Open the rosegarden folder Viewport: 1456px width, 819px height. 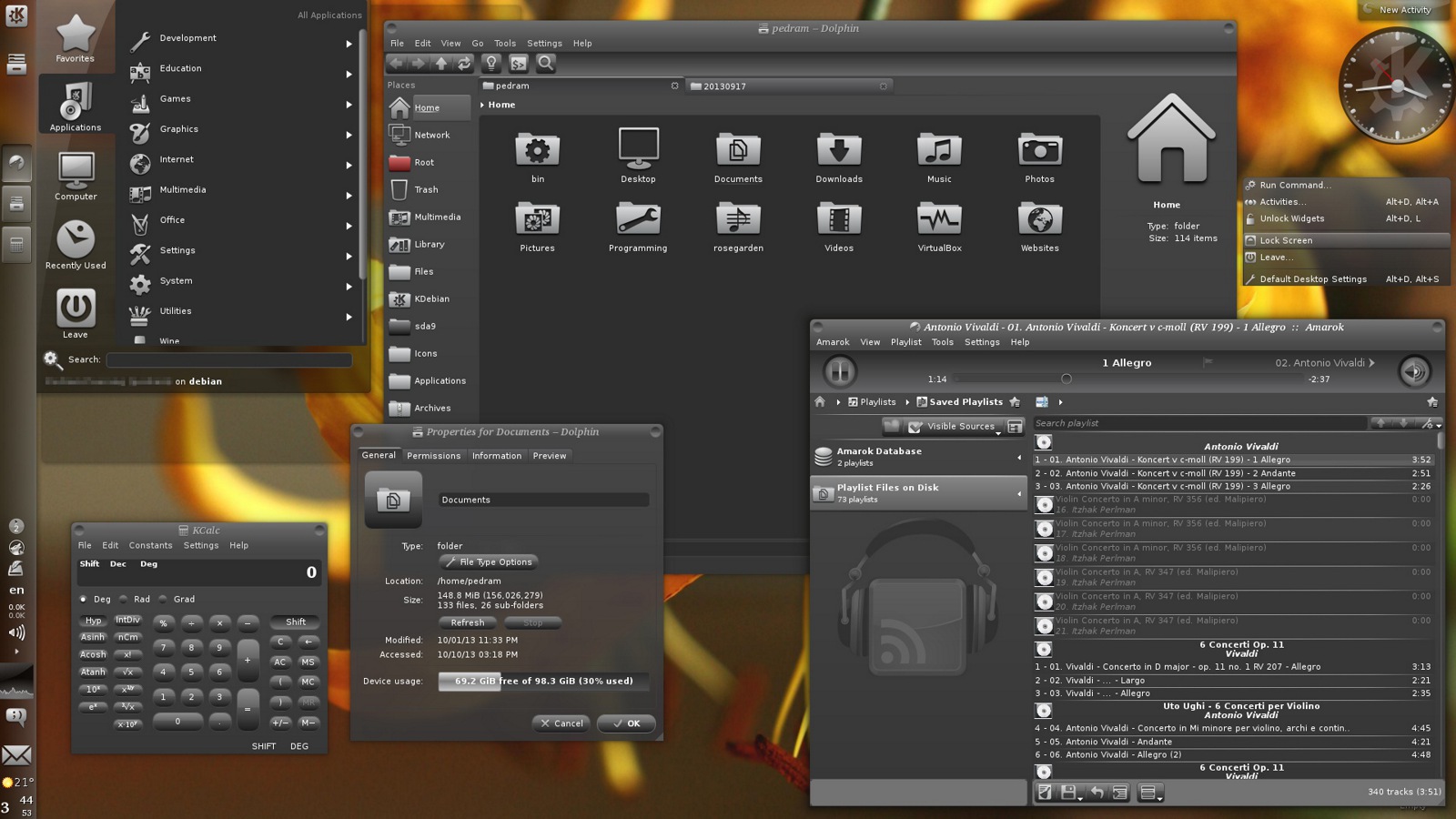(x=738, y=226)
